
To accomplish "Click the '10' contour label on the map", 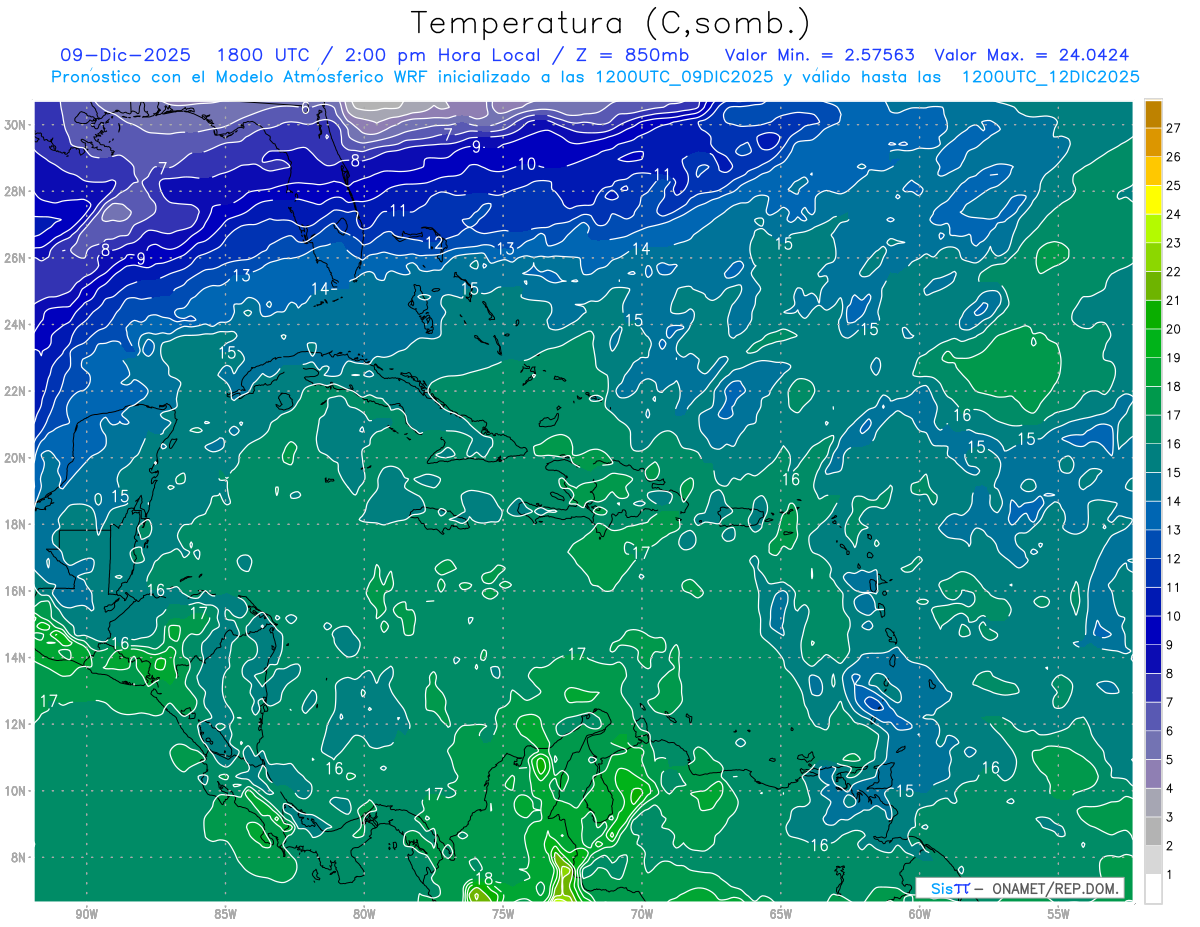I will (x=527, y=164).
